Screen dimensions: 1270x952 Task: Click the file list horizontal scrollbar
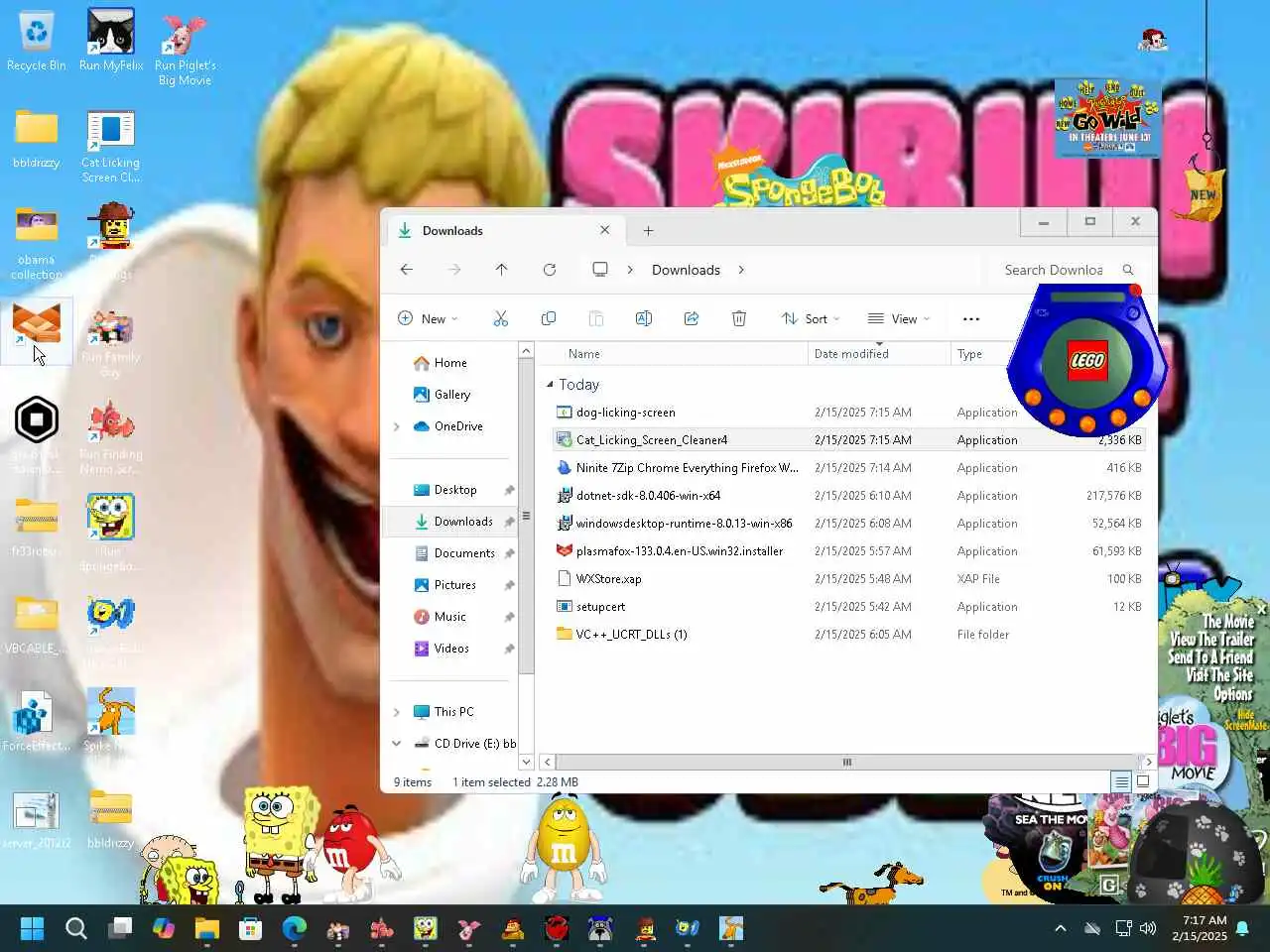tap(846, 762)
